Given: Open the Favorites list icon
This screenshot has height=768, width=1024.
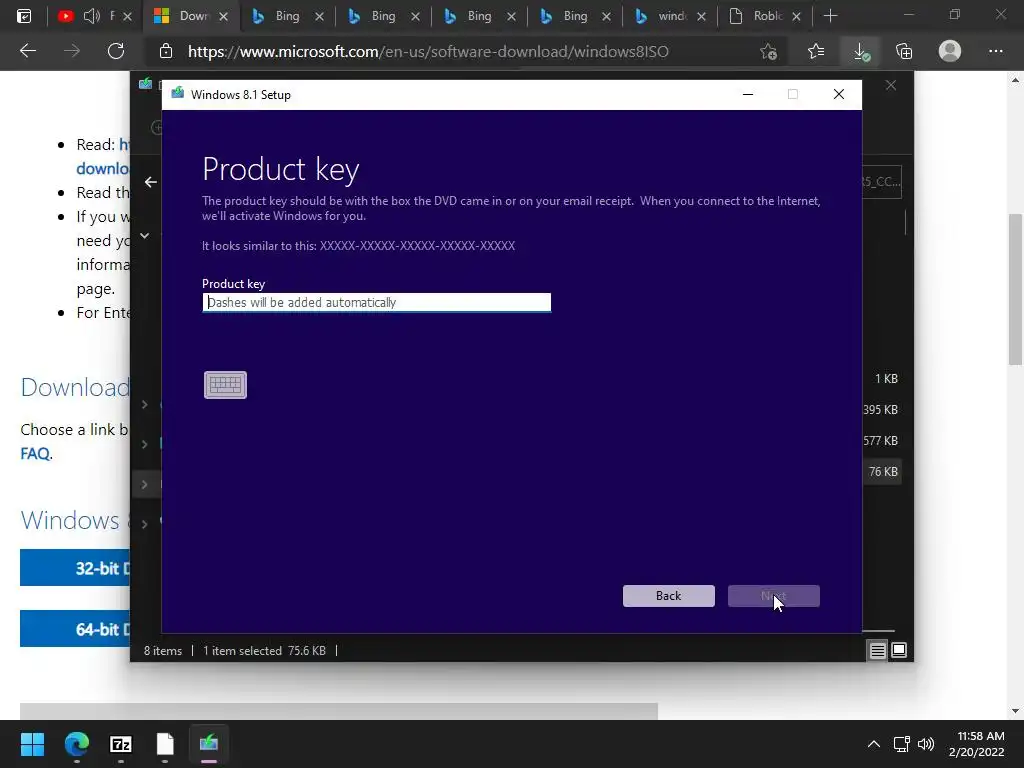Looking at the screenshot, I should click(816, 51).
